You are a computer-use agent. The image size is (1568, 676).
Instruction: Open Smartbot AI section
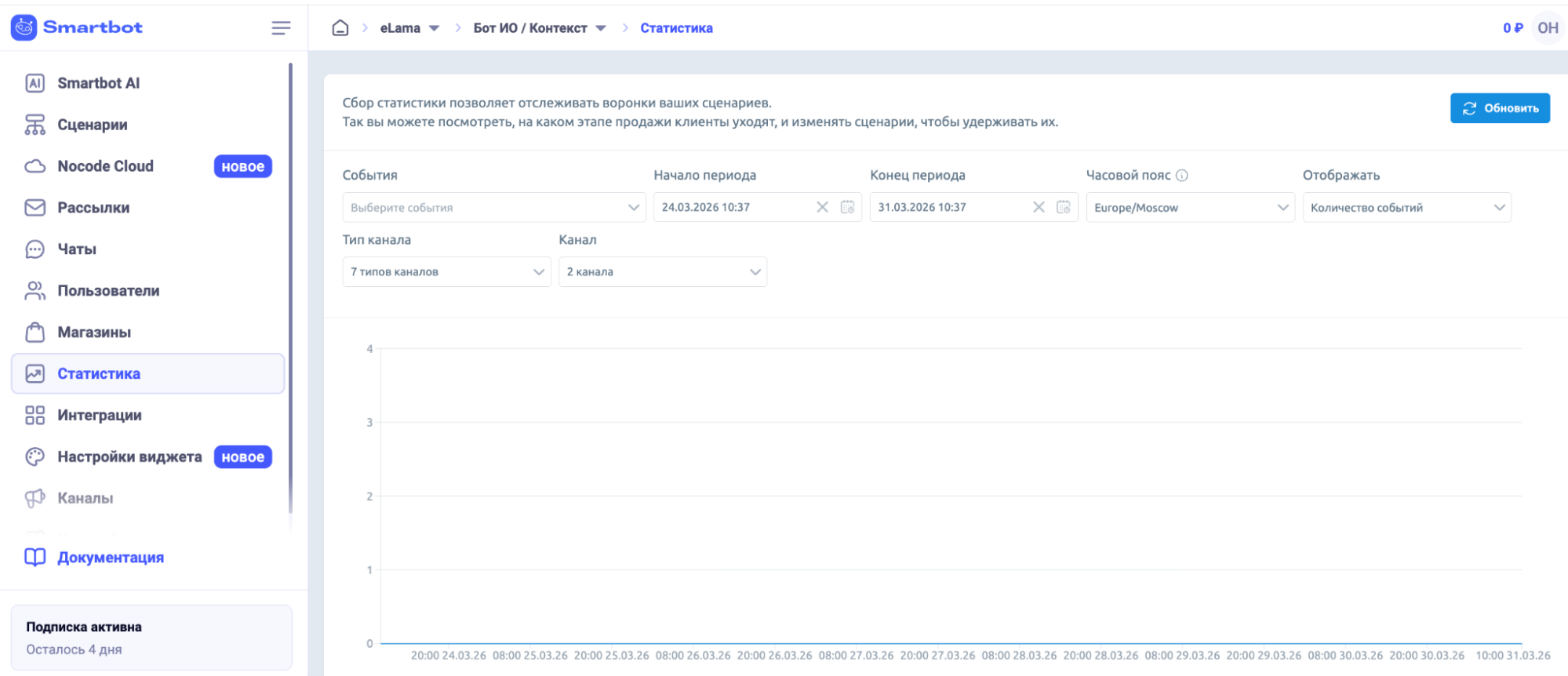(147, 83)
